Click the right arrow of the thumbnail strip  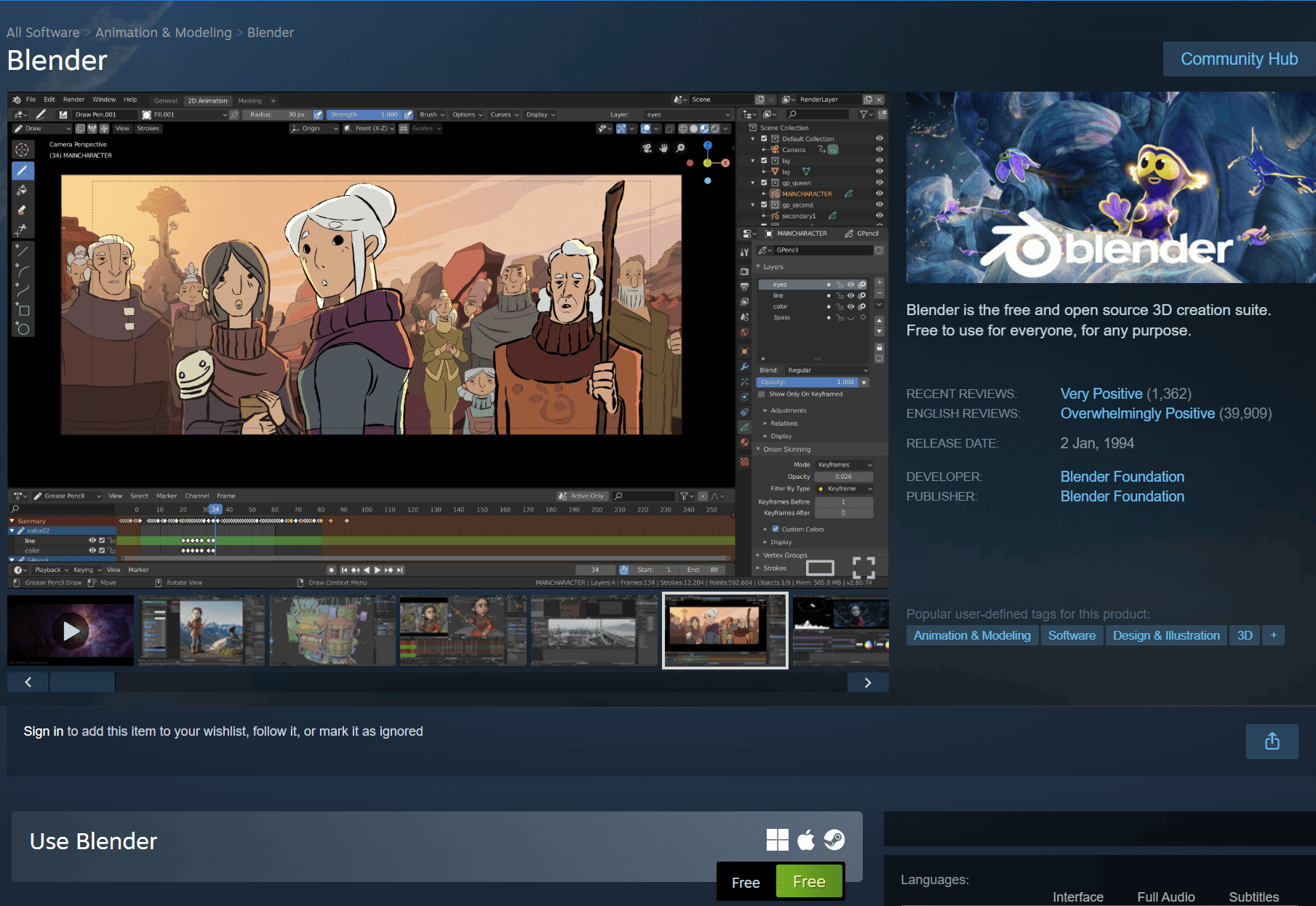pyautogui.click(x=868, y=682)
